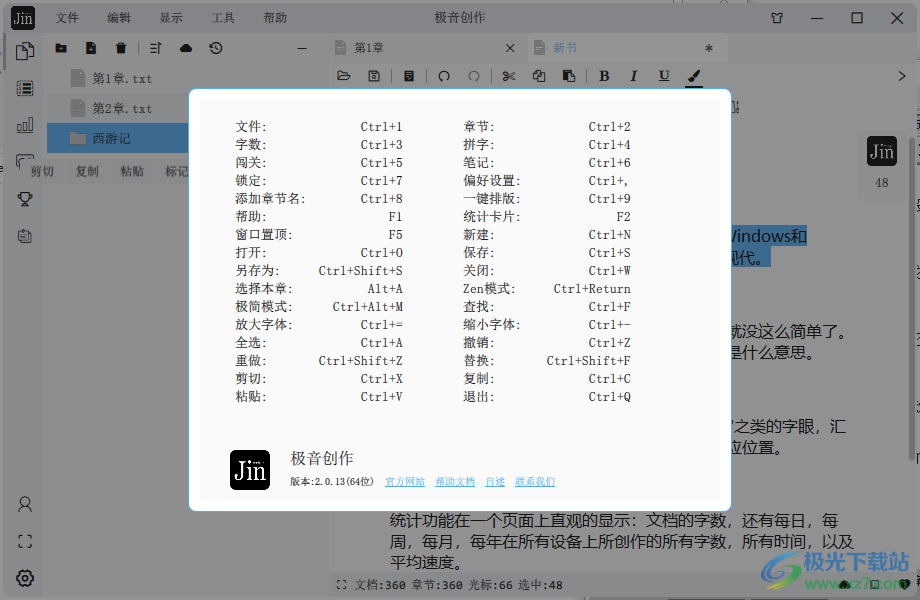
Task: Copy selection with toolbar icon
Action: 539,76
